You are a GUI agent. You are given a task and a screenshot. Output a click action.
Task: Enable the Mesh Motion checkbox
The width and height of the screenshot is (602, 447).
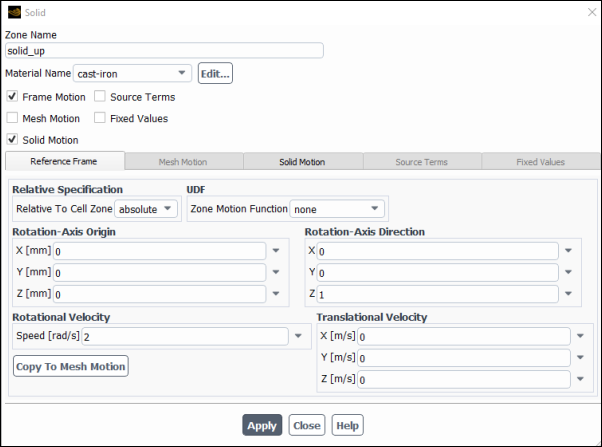(x=12, y=118)
